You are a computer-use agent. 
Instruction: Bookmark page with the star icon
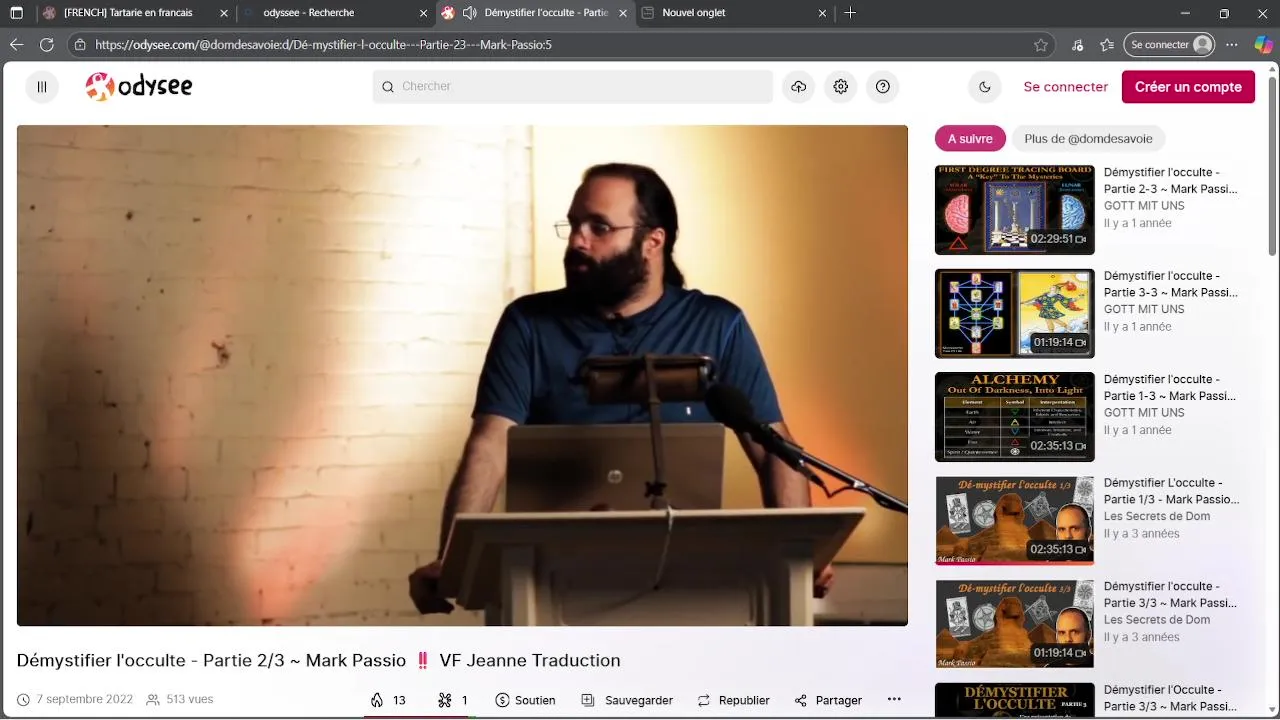click(x=1041, y=45)
